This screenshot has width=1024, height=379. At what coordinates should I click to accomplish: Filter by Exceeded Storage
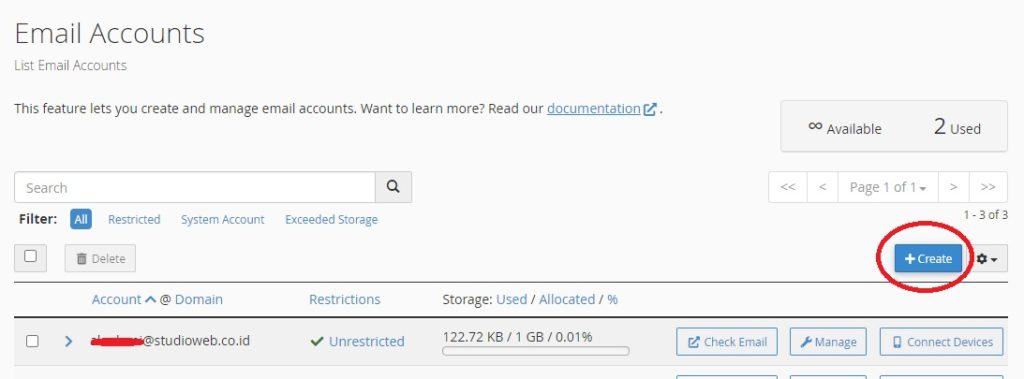(331, 220)
